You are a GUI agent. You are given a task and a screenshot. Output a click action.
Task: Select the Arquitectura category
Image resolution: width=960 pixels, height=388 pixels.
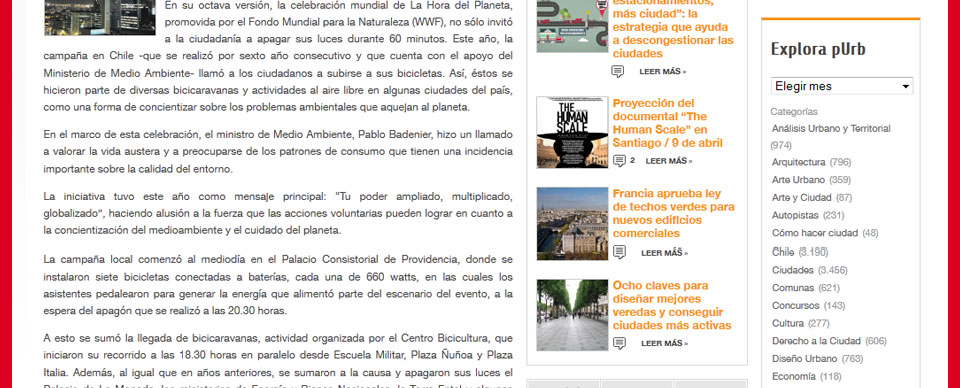tap(798, 162)
